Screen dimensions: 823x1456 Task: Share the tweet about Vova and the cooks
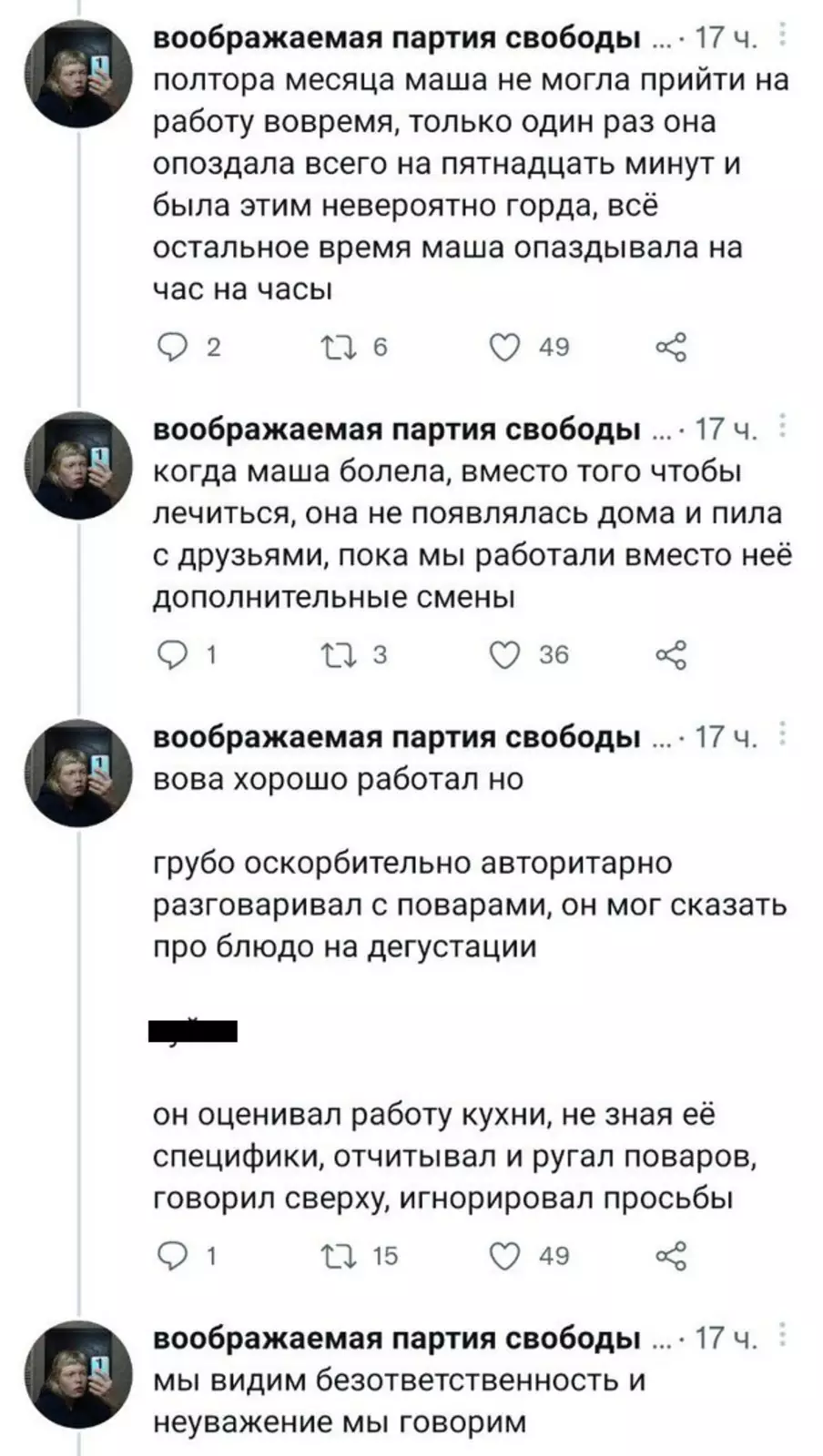click(671, 1256)
